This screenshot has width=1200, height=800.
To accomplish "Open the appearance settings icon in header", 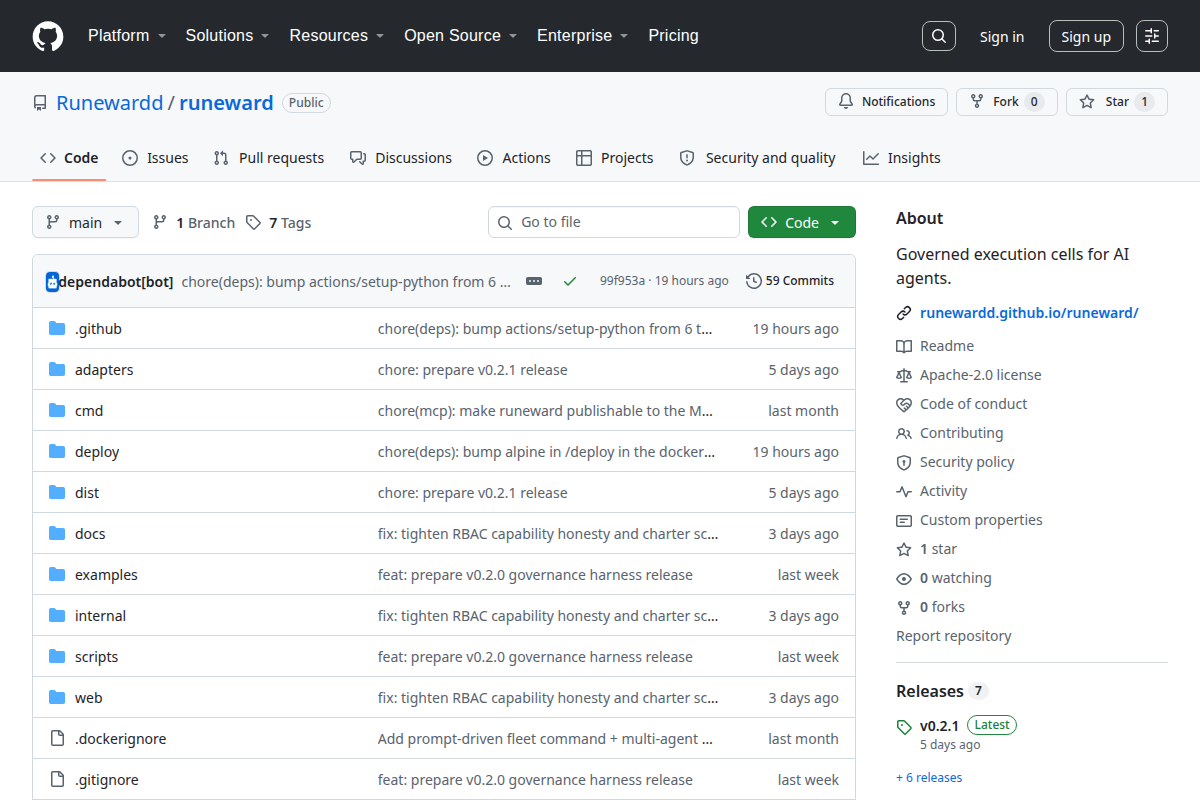I will tap(1152, 36).
